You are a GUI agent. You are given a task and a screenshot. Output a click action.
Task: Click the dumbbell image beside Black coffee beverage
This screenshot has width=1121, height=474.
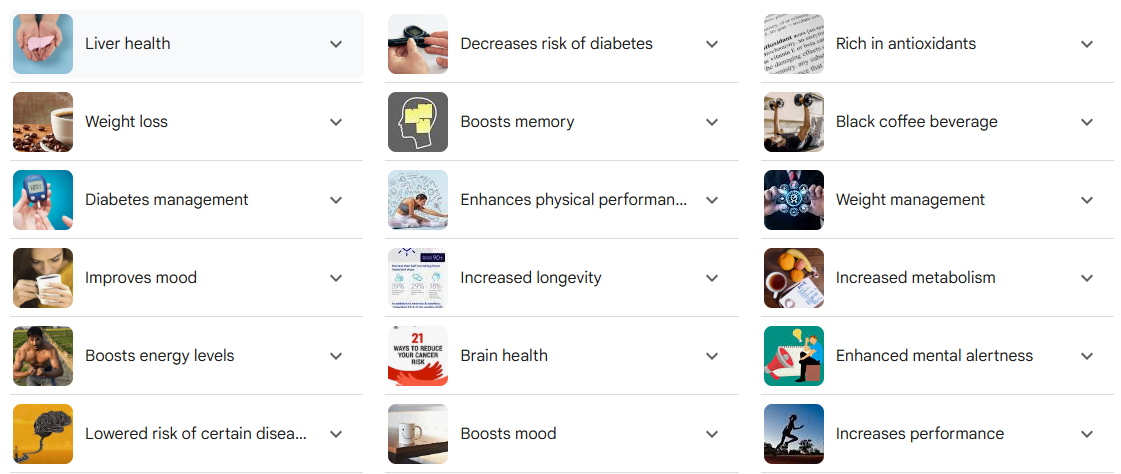tap(793, 122)
